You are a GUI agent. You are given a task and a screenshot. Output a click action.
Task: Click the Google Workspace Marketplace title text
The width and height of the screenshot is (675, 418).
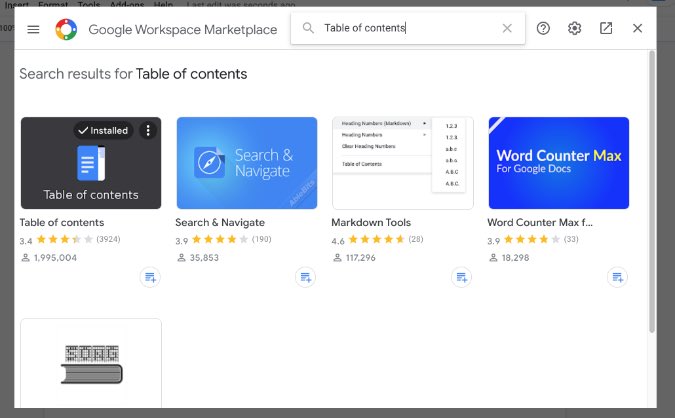tap(183, 30)
